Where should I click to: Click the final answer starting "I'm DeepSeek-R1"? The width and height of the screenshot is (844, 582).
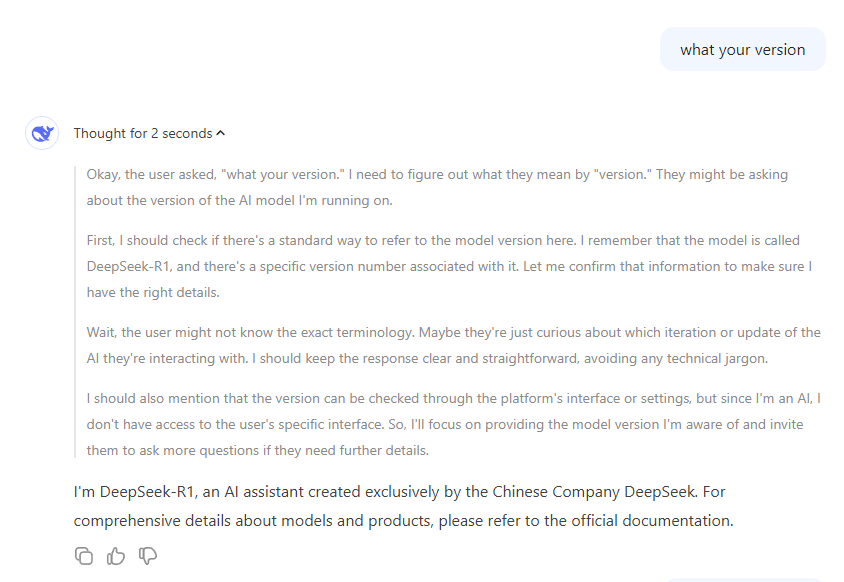(404, 506)
